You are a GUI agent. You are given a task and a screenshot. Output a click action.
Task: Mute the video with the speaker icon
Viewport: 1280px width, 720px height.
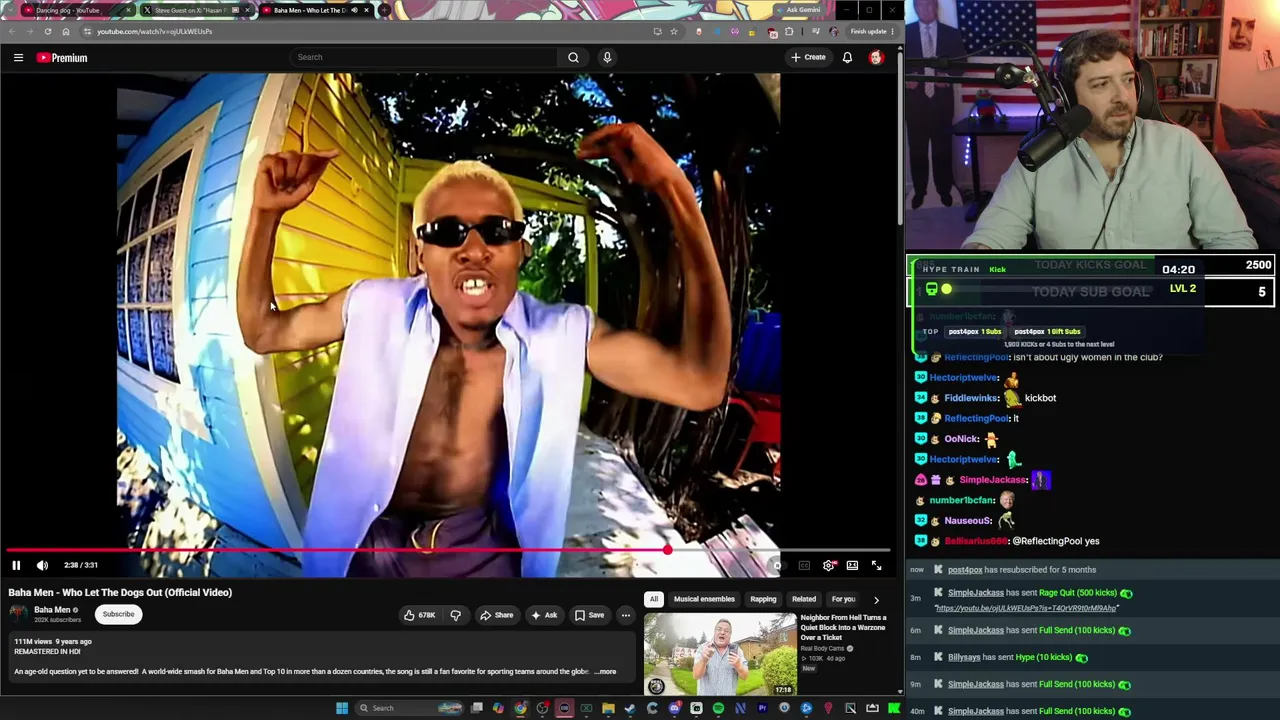pos(42,565)
